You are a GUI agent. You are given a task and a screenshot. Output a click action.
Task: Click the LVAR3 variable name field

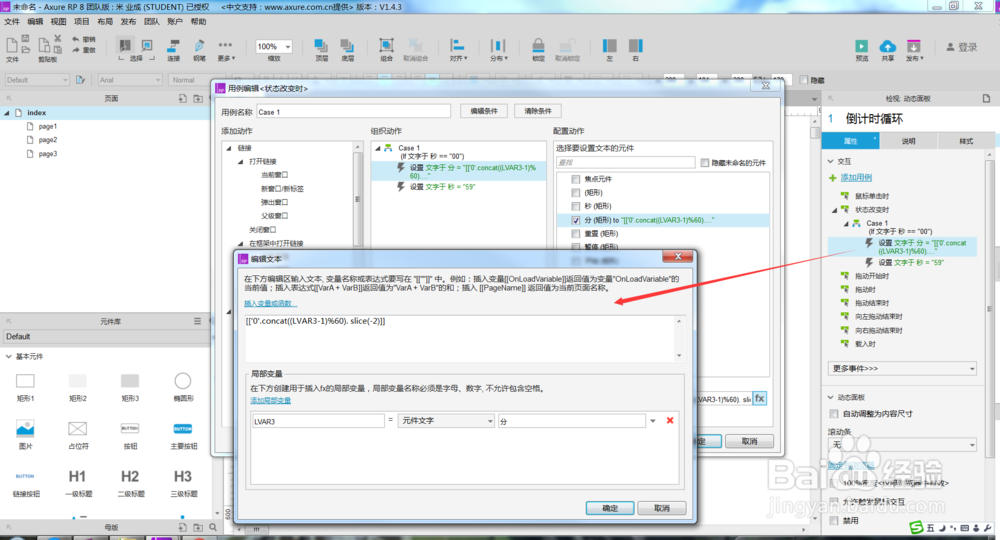click(x=318, y=421)
